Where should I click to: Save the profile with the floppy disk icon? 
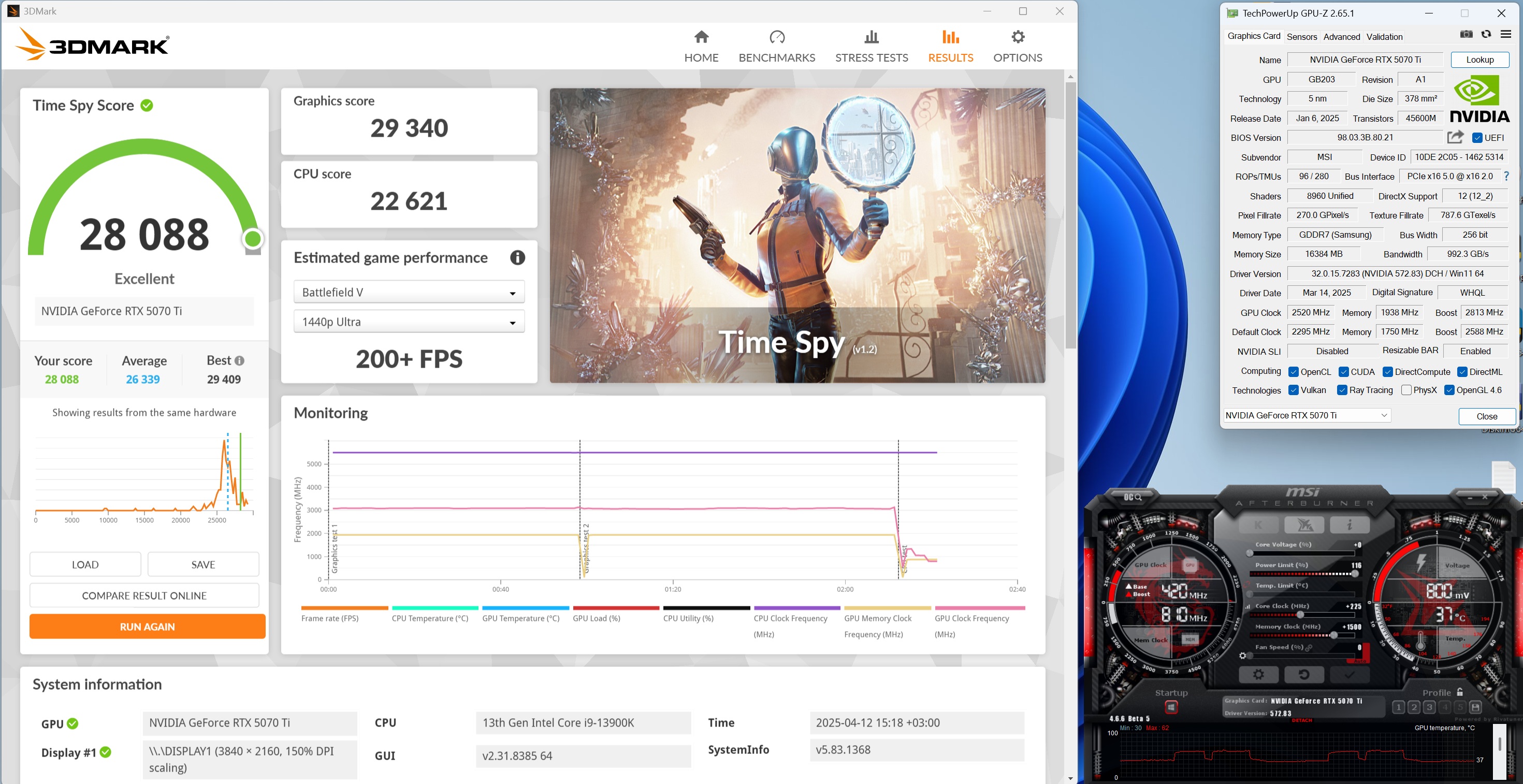click(1475, 707)
